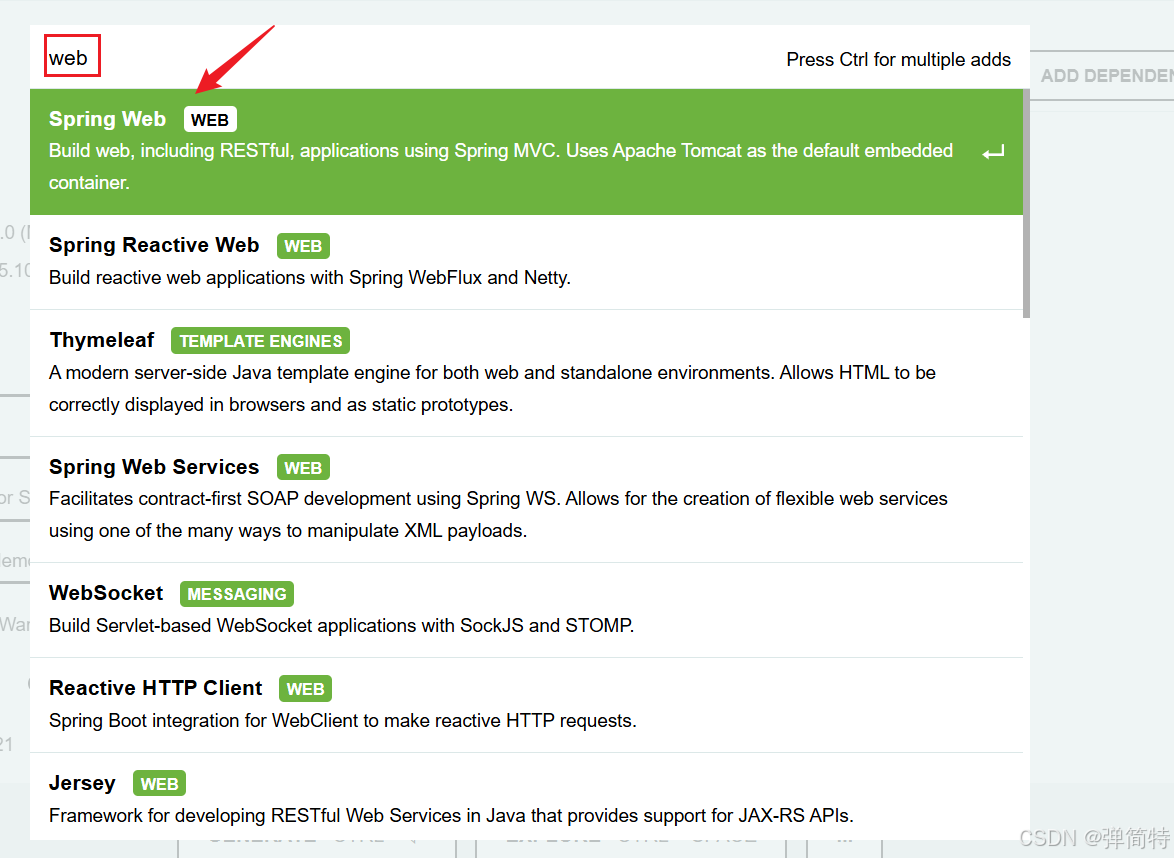
Task: Add the Spring Web Services dependency
Action: pyautogui.click(x=526, y=499)
